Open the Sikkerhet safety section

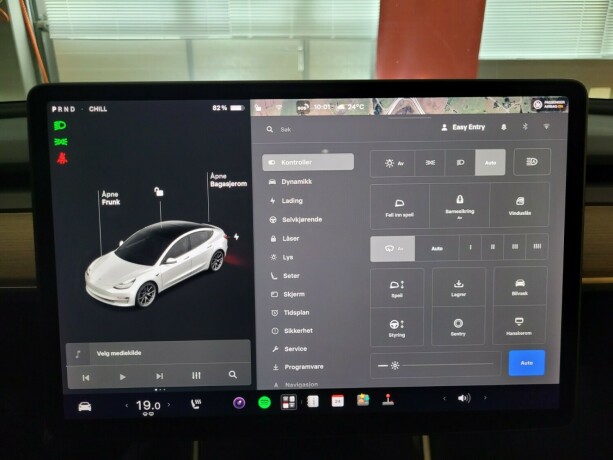[x=292, y=331]
